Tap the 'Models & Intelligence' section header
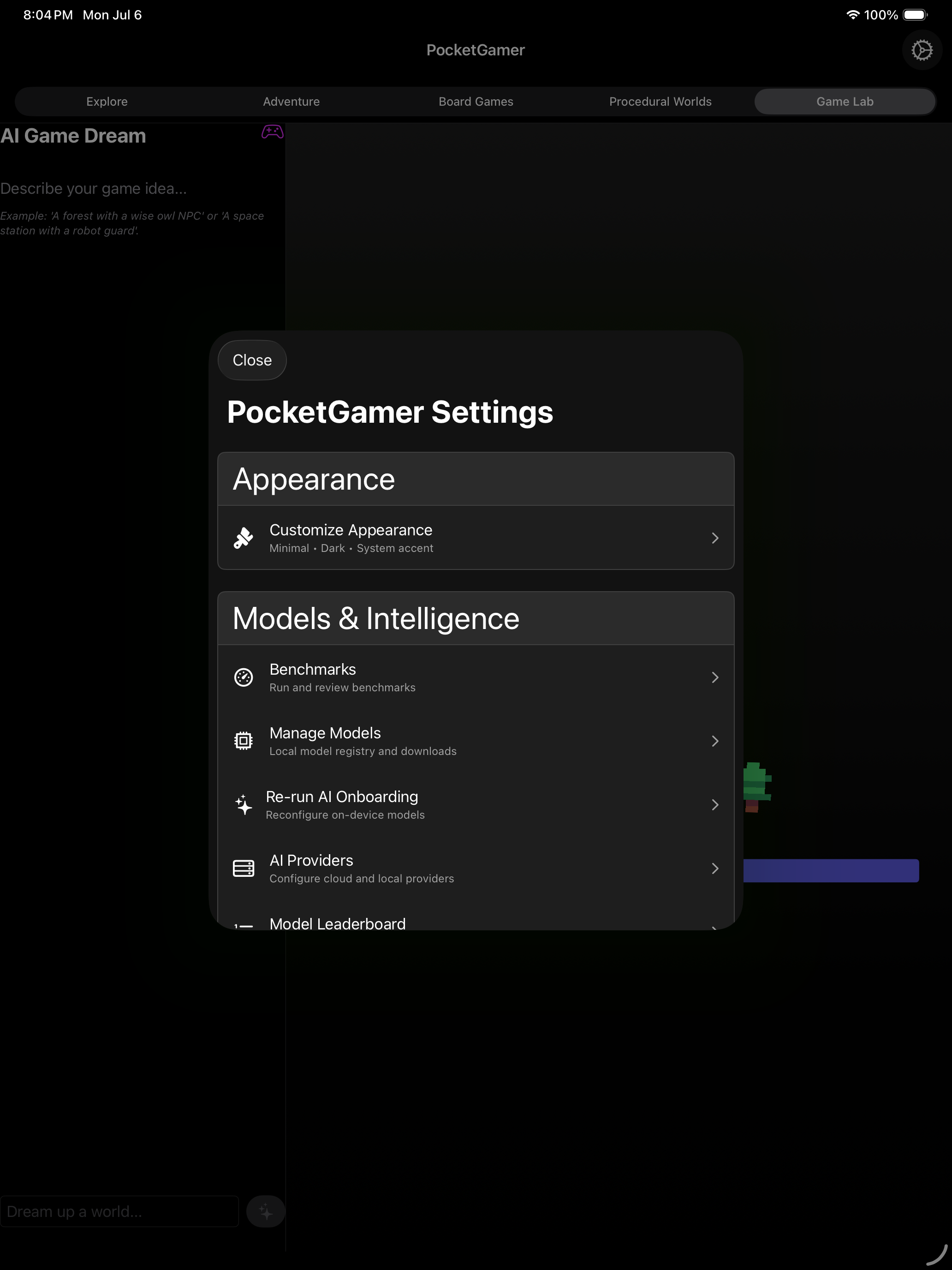 476,618
